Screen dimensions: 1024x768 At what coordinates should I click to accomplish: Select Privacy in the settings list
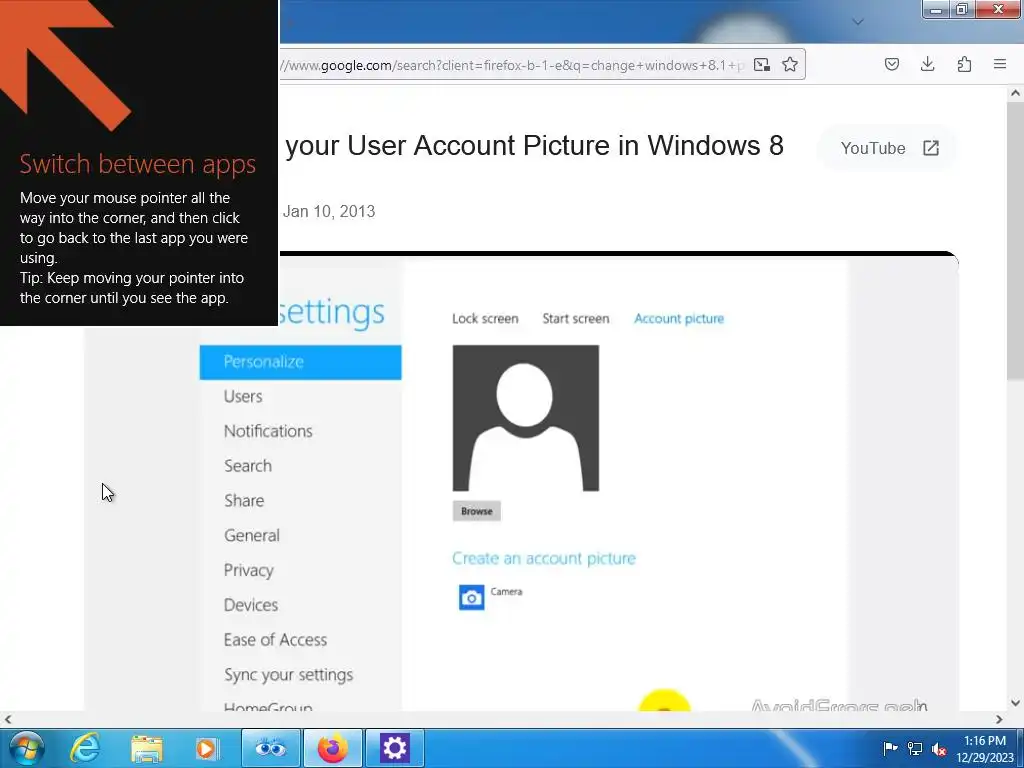click(x=248, y=570)
